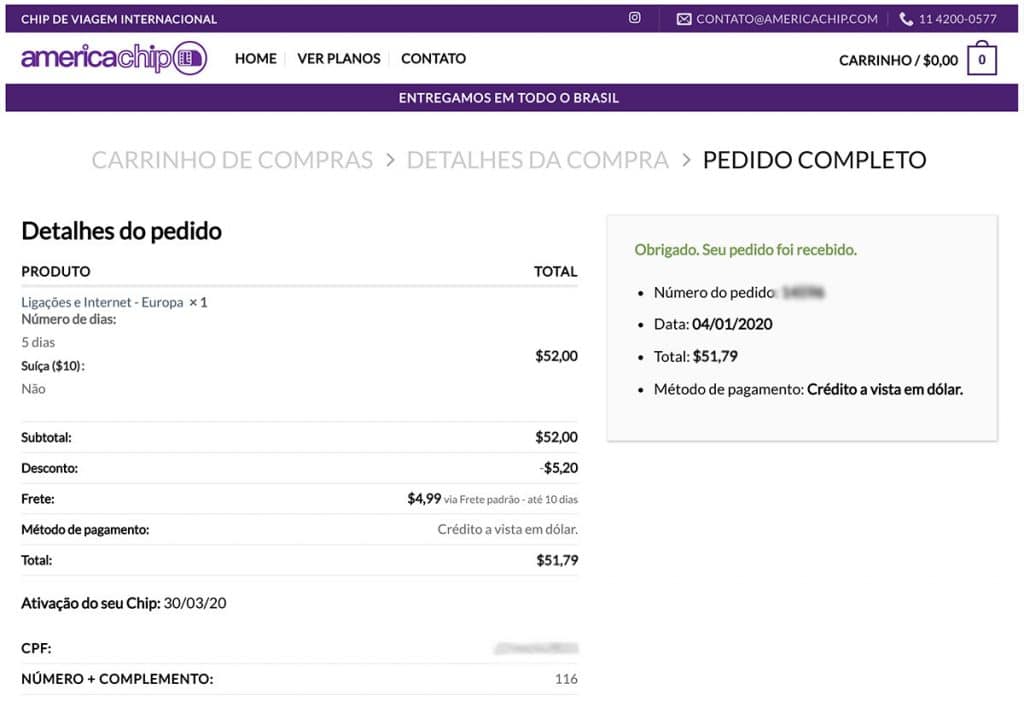
Task: Click the envelope icon beside the email
Action: coord(684,19)
